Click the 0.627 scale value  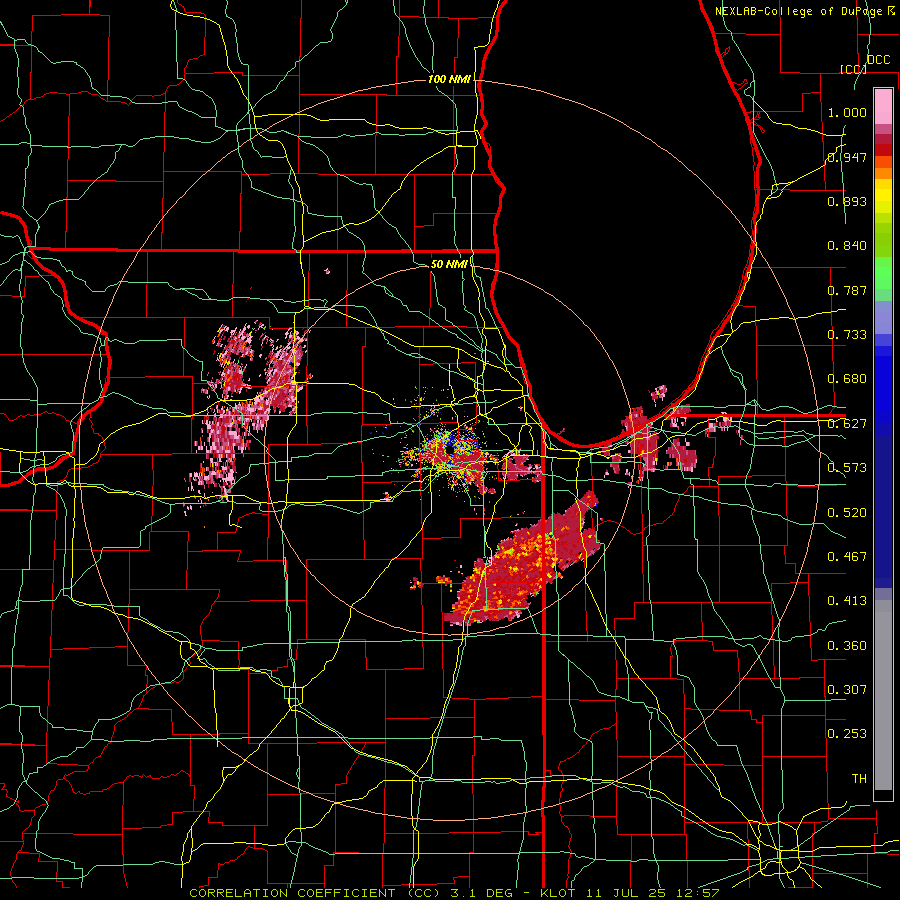pyautogui.click(x=847, y=424)
